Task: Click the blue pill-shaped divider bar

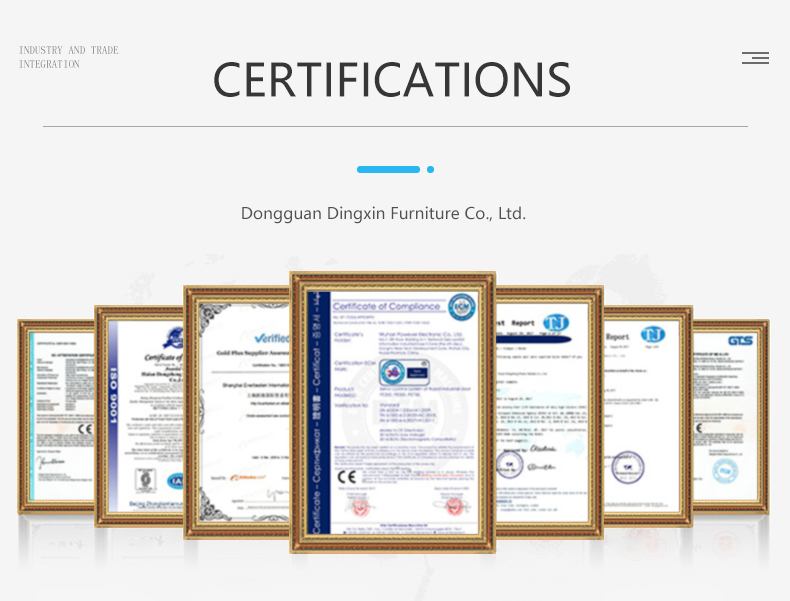Action: pos(388,170)
